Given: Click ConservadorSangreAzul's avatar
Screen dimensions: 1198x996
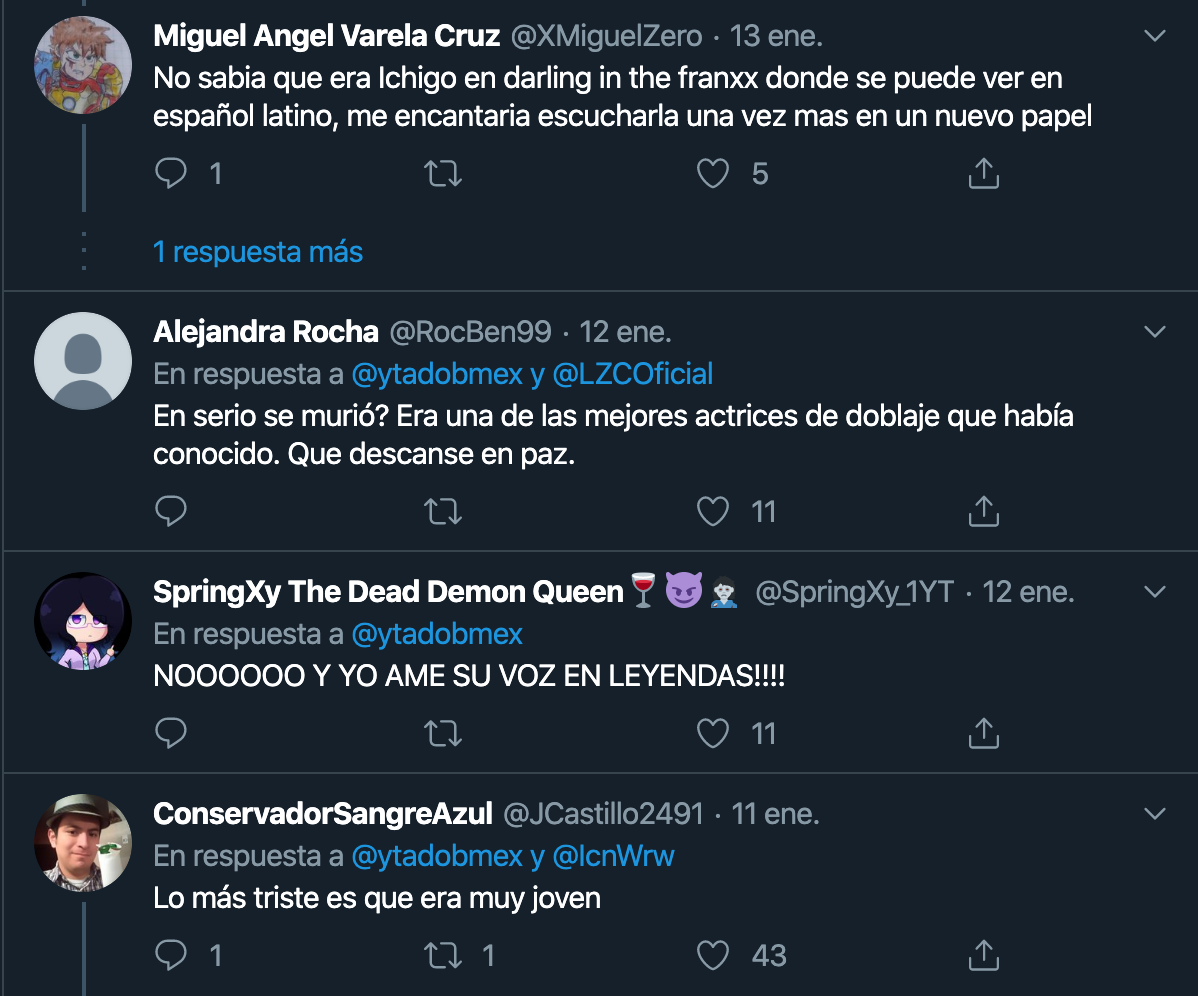Looking at the screenshot, I should point(83,843).
